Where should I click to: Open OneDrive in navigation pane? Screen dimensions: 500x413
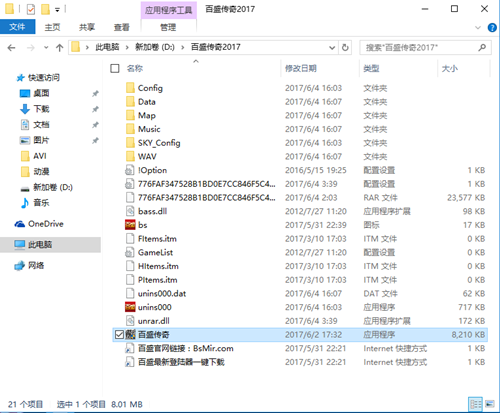click(46, 224)
